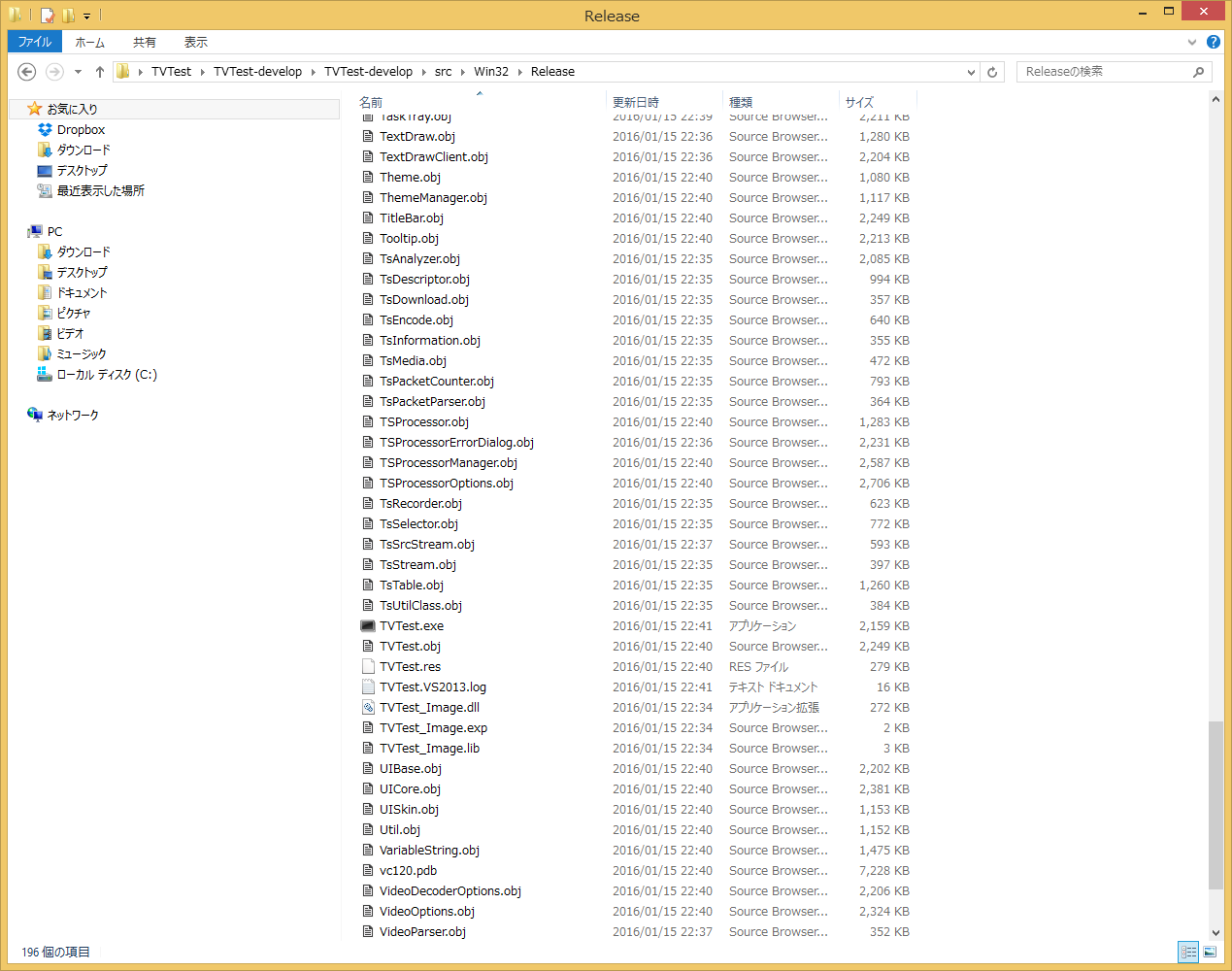The height and width of the screenshot is (971, 1232).
Task: Sort by サイズ column header
Action: tap(859, 102)
